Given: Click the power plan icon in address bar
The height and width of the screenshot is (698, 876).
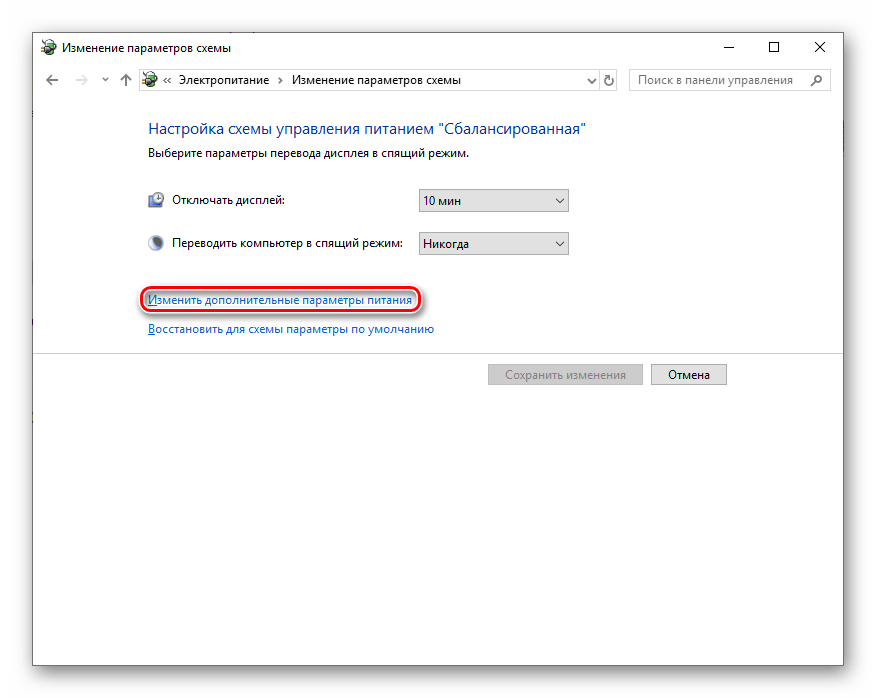Looking at the screenshot, I should 150,80.
